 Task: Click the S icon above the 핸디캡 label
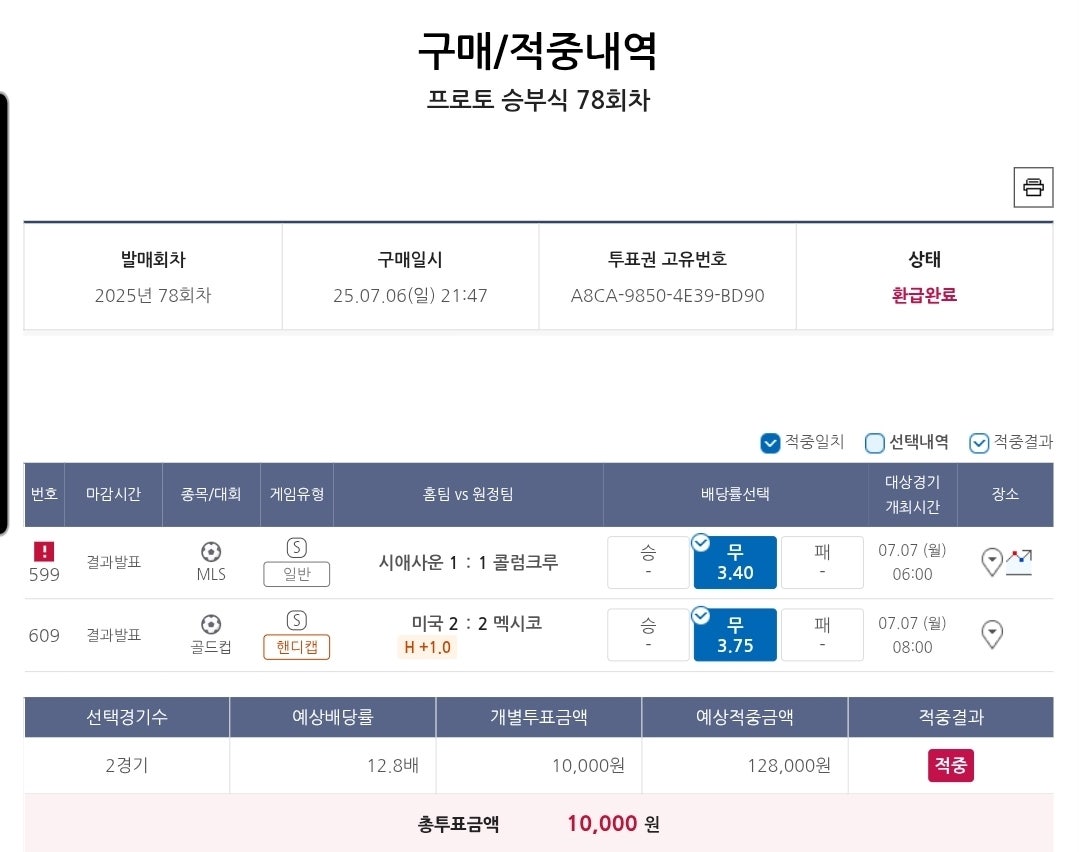click(x=296, y=620)
